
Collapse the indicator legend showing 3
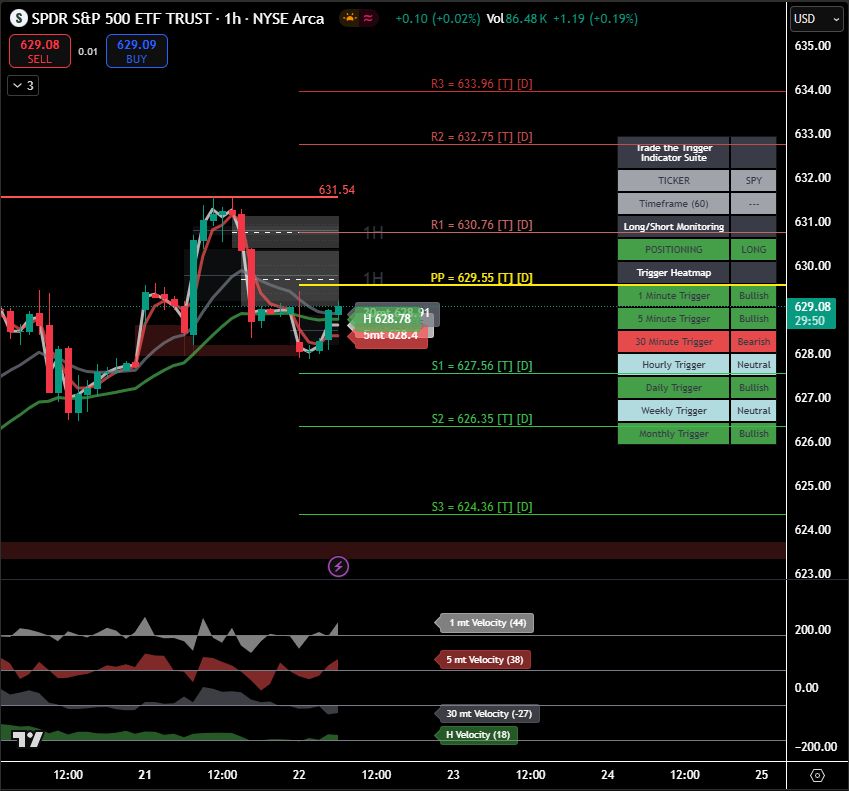click(x=23, y=86)
